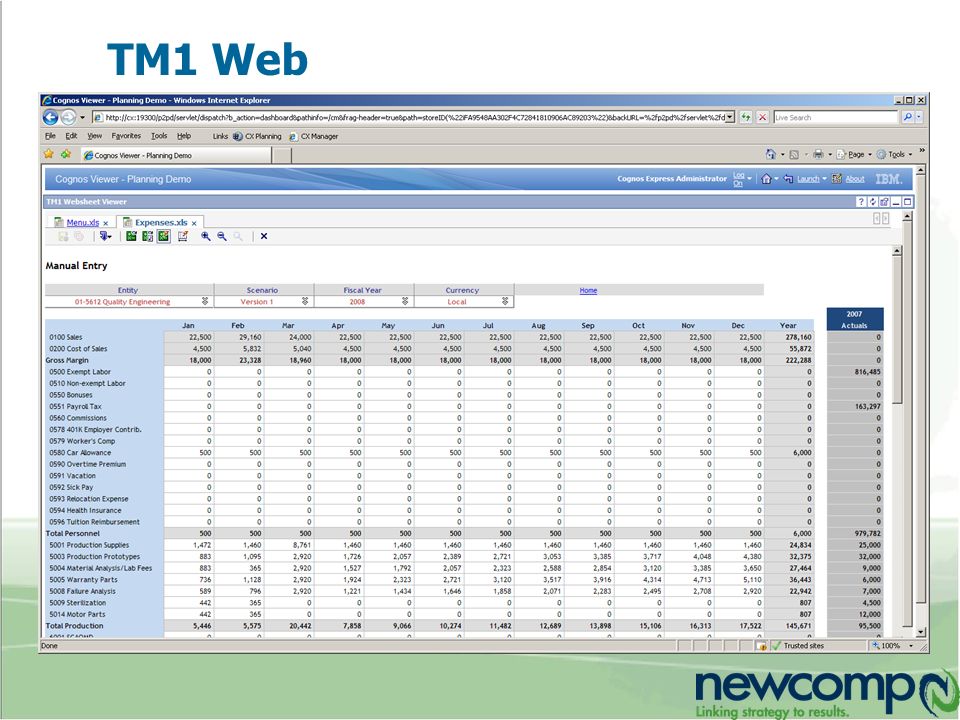Click the About link in Cognos header
Image resolution: width=960 pixels, height=720 pixels.
pos(855,179)
